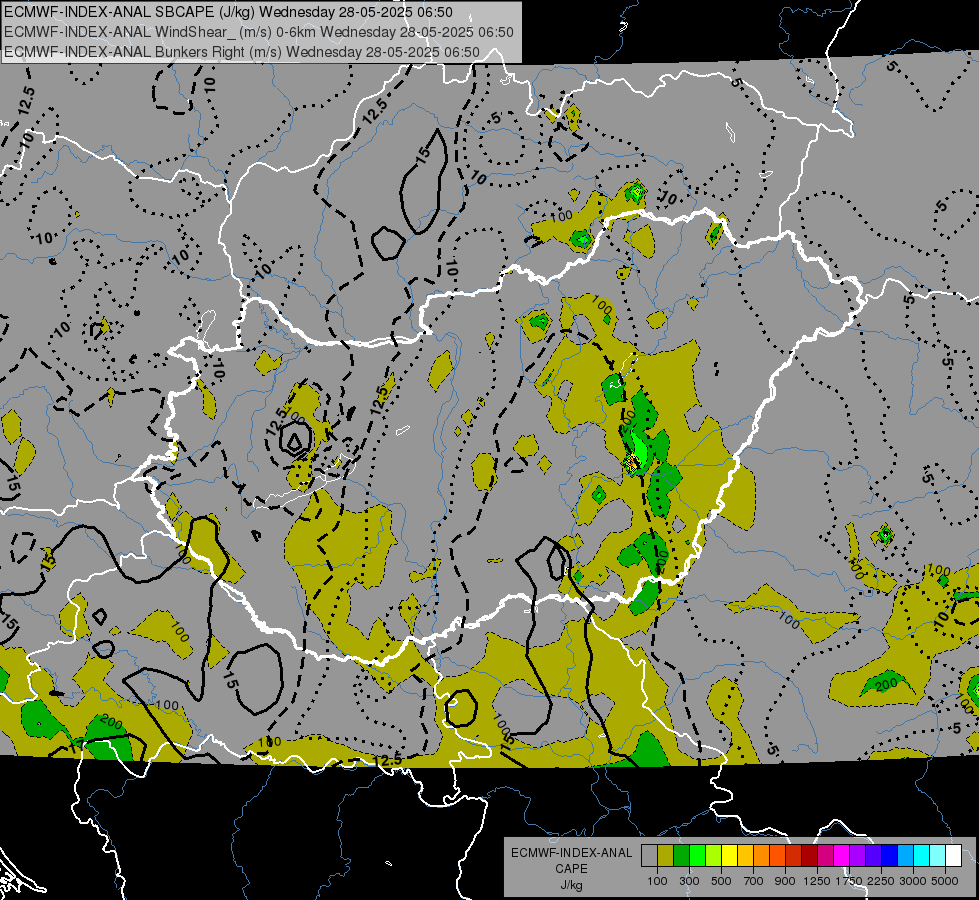Image resolution: width=979 pixels, height=900 pixels.
Task: Click the legend value 1250
Action: tap(817, 881)
